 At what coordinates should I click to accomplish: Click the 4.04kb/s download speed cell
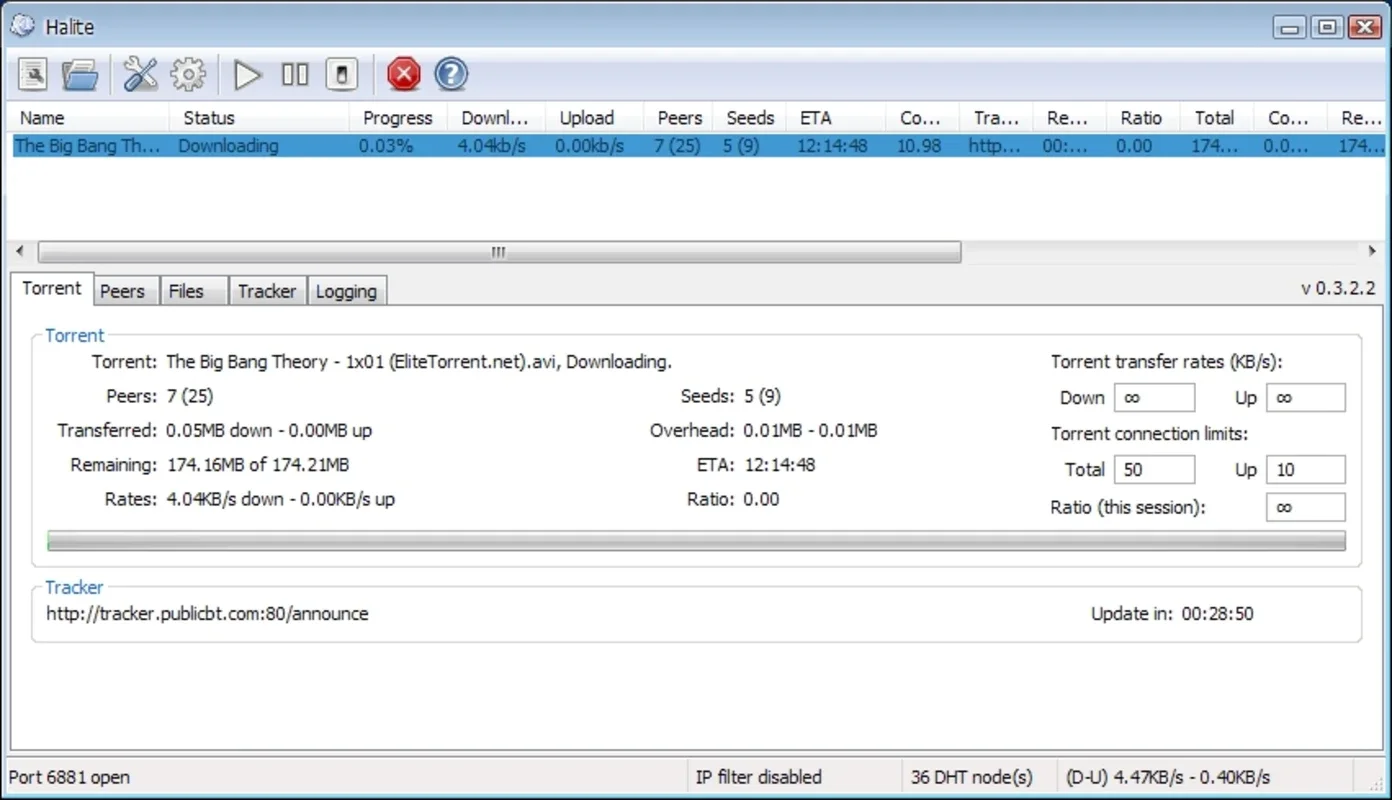(x=492, y=146)
